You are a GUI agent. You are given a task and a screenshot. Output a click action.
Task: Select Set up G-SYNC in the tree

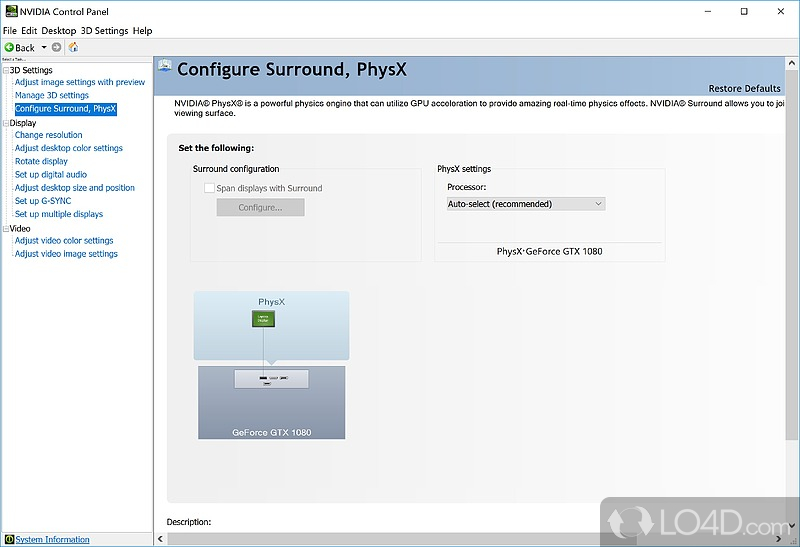pyautogui.click(x=42, y=201)
